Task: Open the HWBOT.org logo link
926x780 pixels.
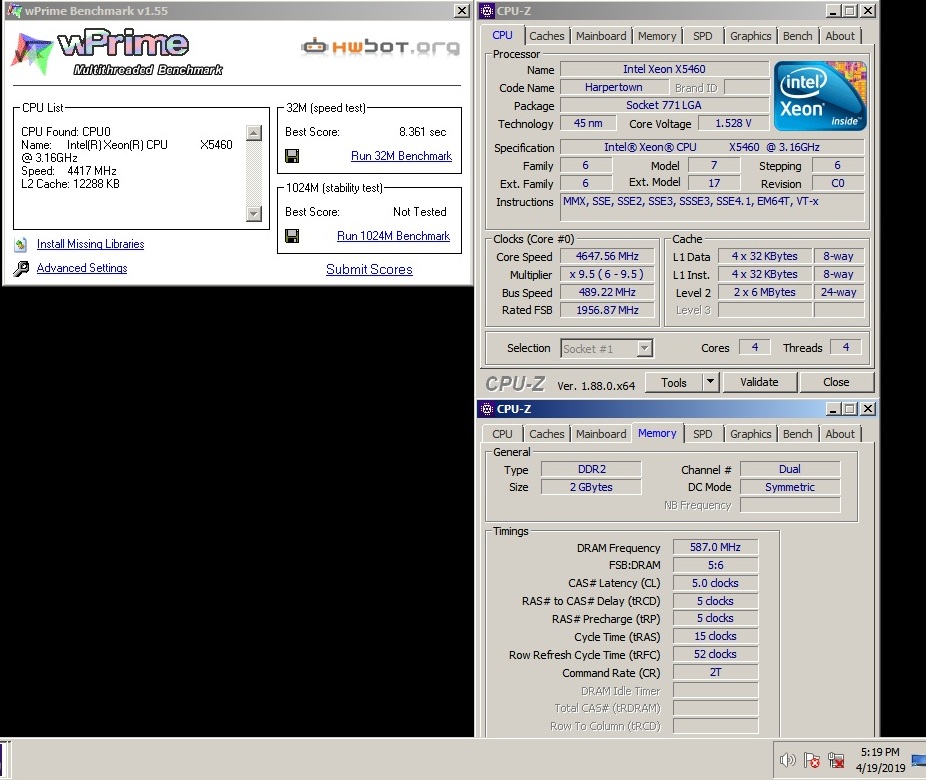Action: point(380,46)
